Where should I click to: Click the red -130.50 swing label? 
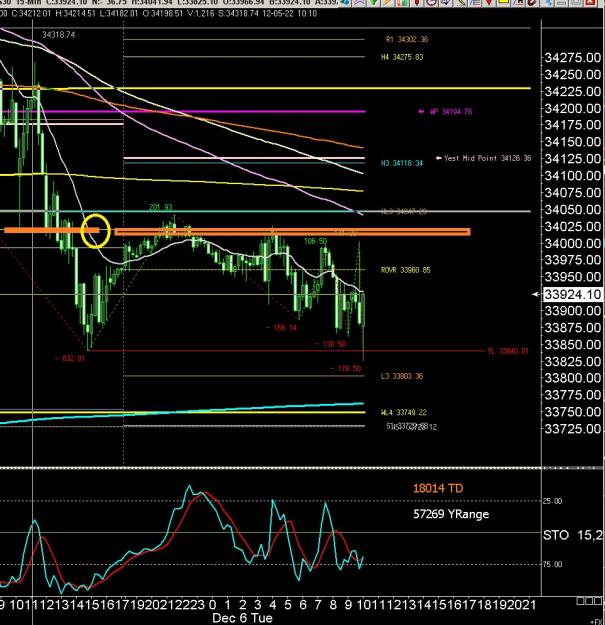pyautogui.click(x=330, y=344)
